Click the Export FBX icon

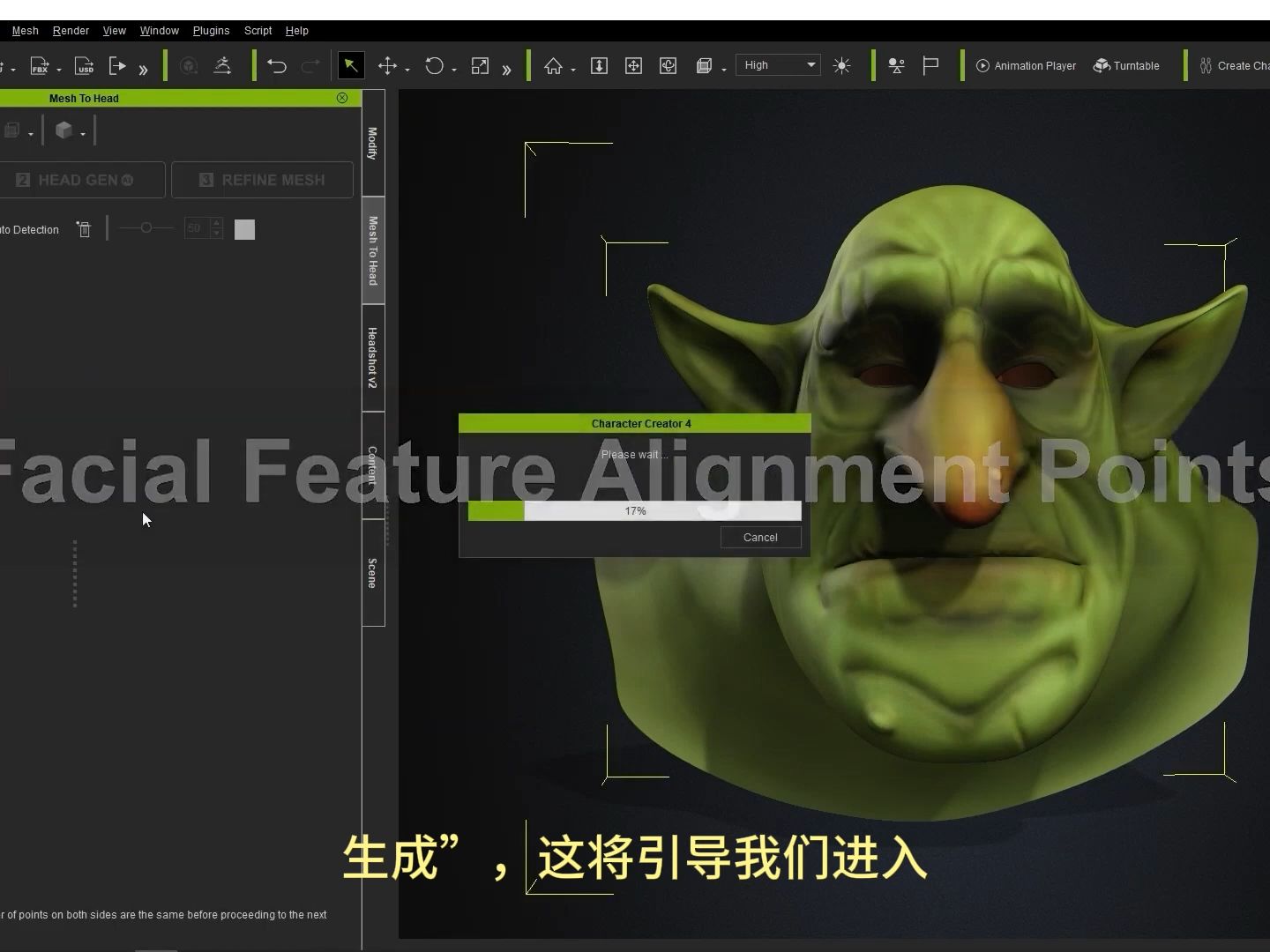40,66
